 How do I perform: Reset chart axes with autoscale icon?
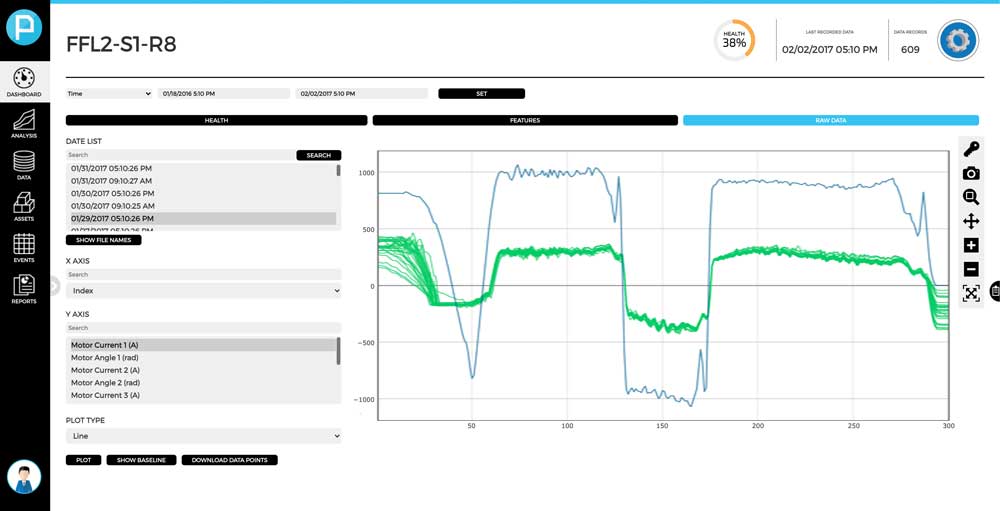point(970,293)
